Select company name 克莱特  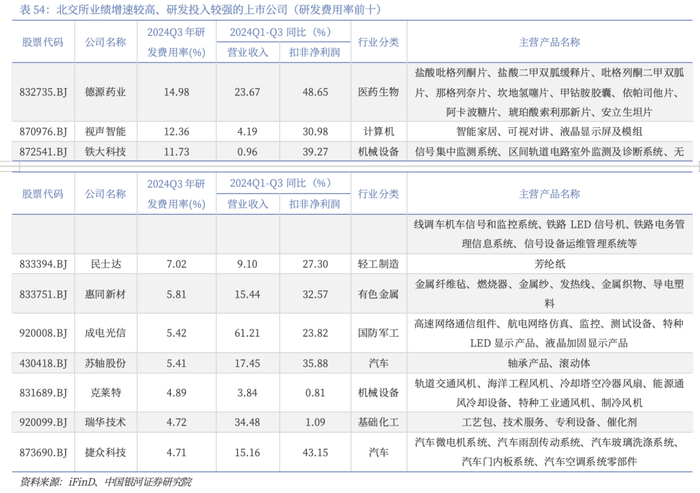106,393
